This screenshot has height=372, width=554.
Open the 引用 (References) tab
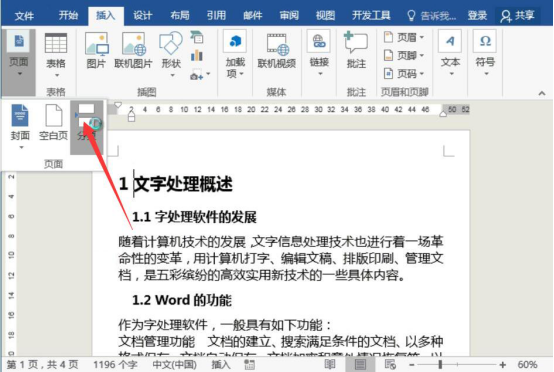point(216,16)
